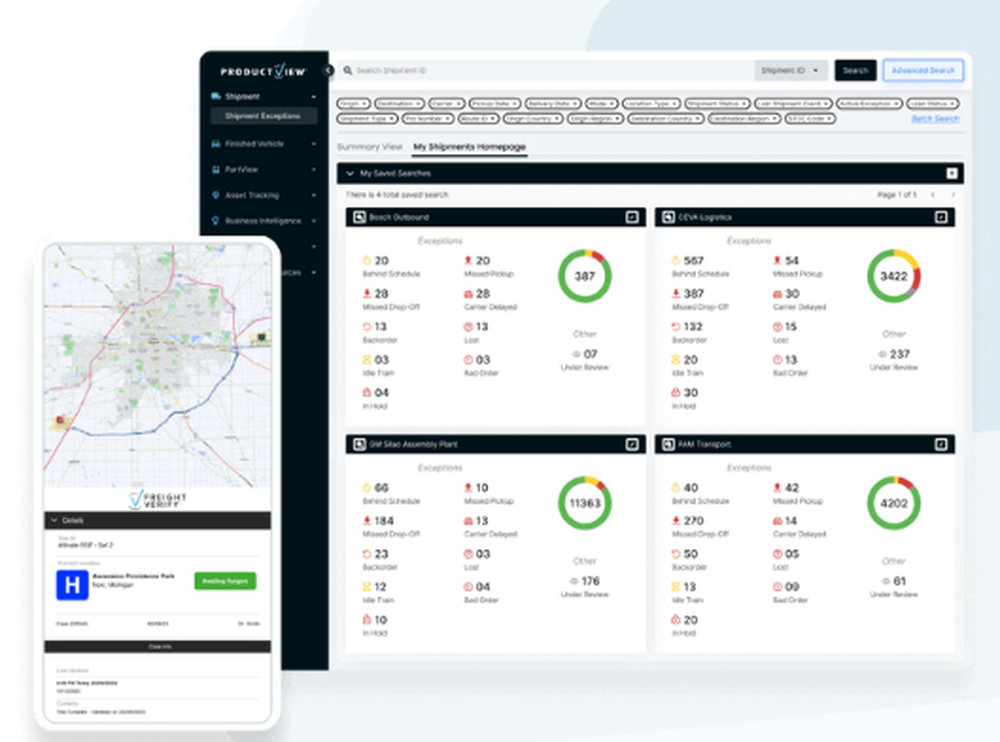Click green status button on phone
The width and height of the screenshot is (1000, 742).
(x=225, y=581)
